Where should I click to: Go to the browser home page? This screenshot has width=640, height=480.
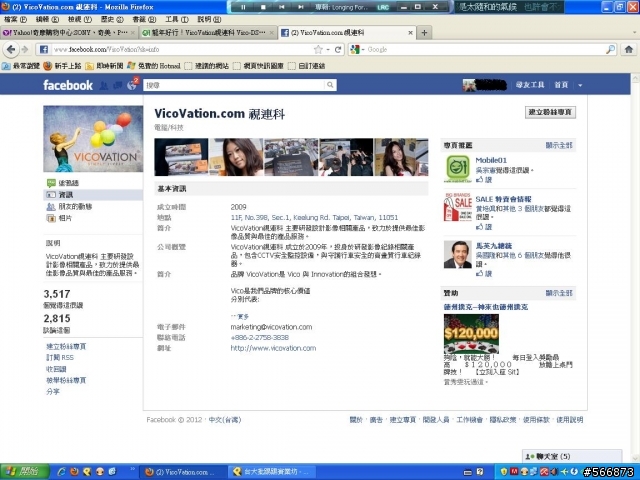[x=629, y=49]
